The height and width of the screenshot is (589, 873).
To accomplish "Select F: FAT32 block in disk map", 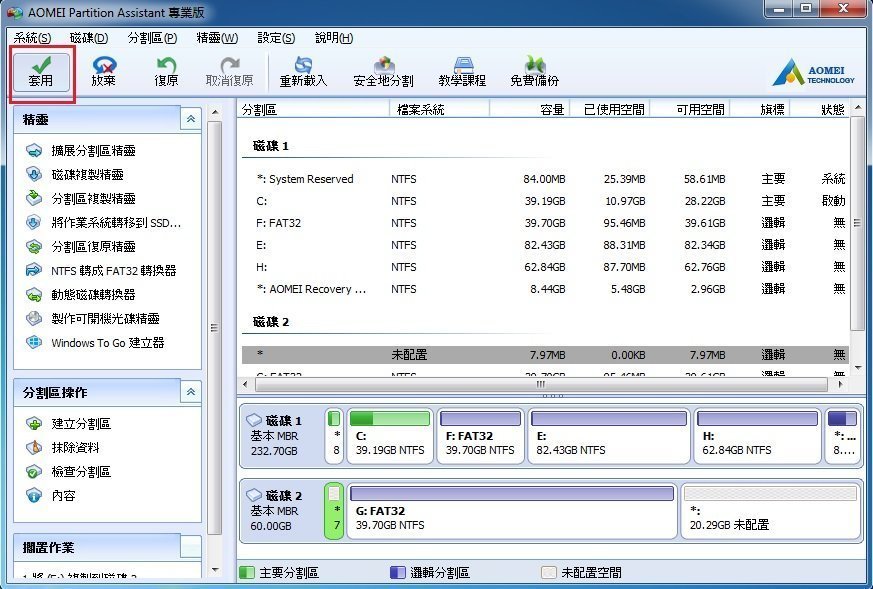I will click(480, 436).
